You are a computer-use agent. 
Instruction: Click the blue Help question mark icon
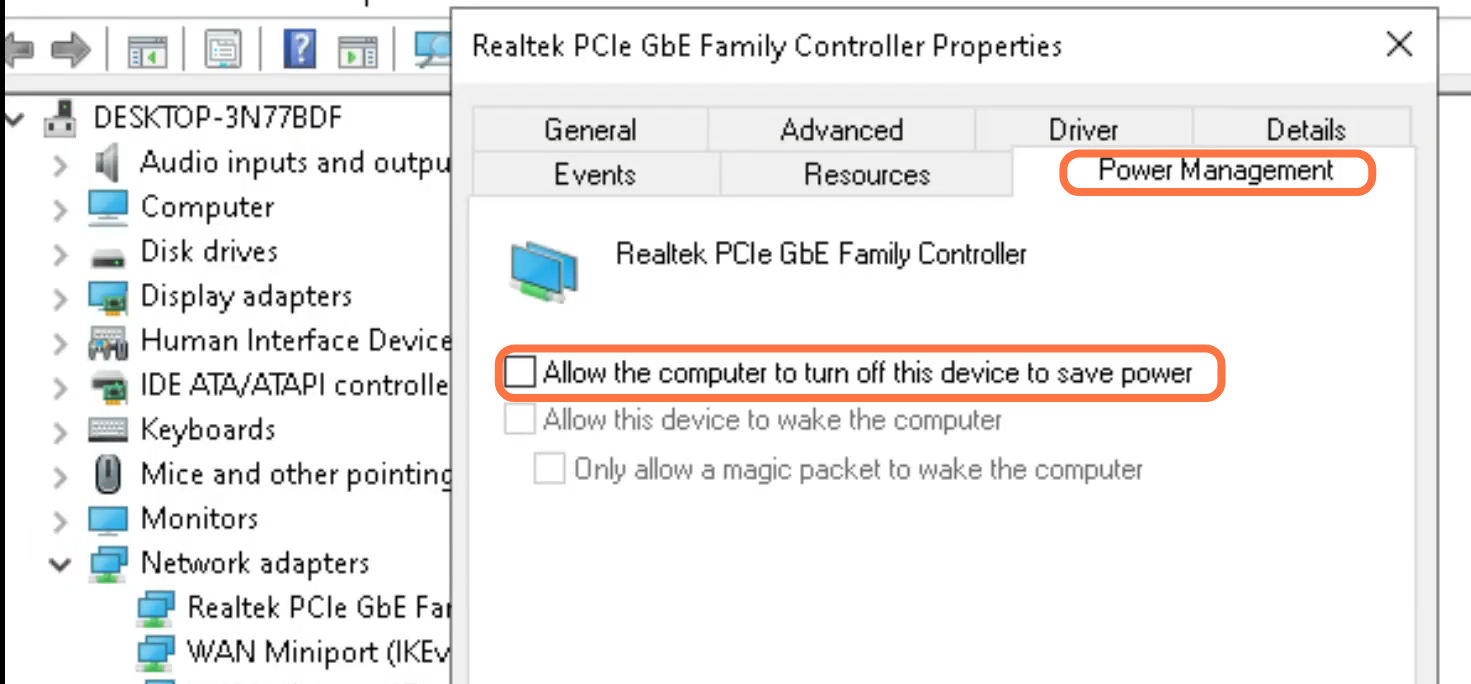299,48
